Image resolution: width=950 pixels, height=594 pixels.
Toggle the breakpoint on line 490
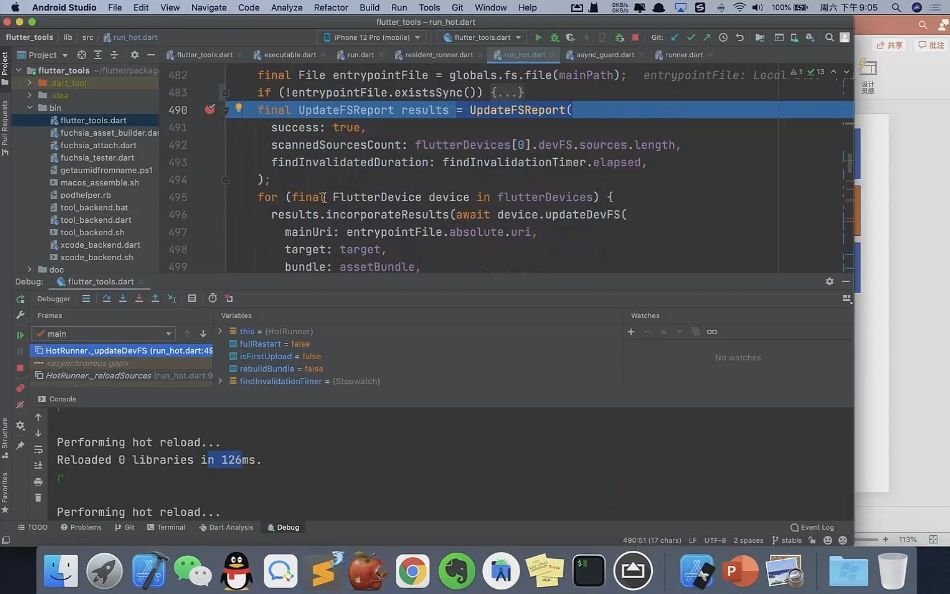coord(210,110)
